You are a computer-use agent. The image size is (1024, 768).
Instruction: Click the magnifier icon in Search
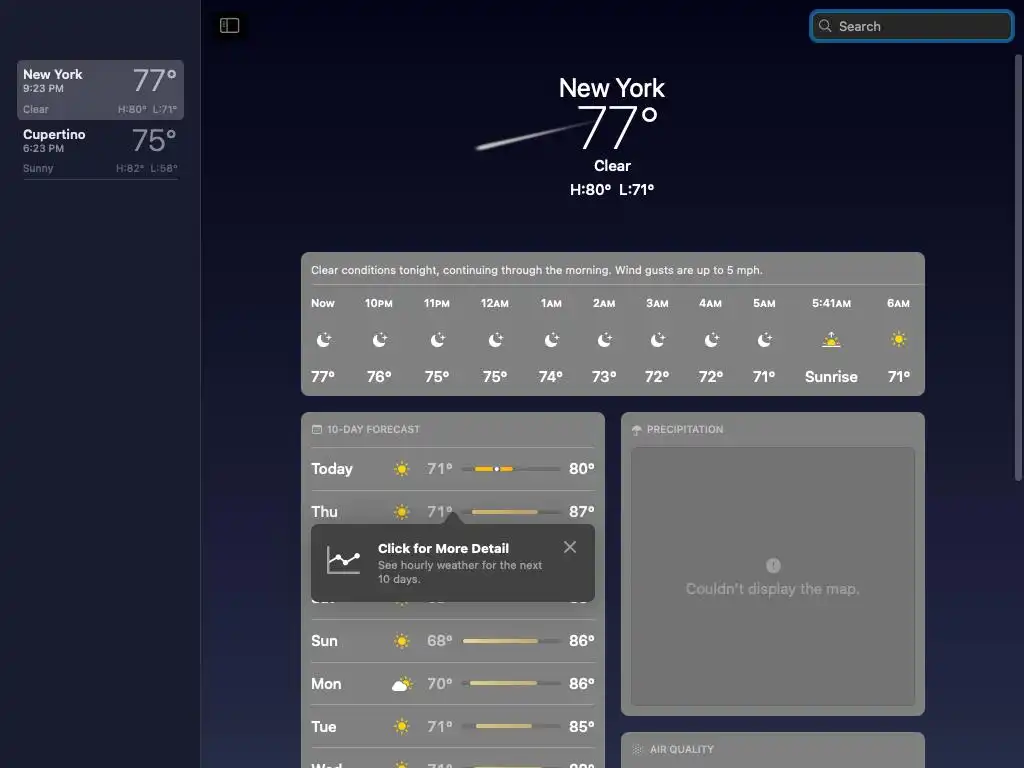coord(825,26)
